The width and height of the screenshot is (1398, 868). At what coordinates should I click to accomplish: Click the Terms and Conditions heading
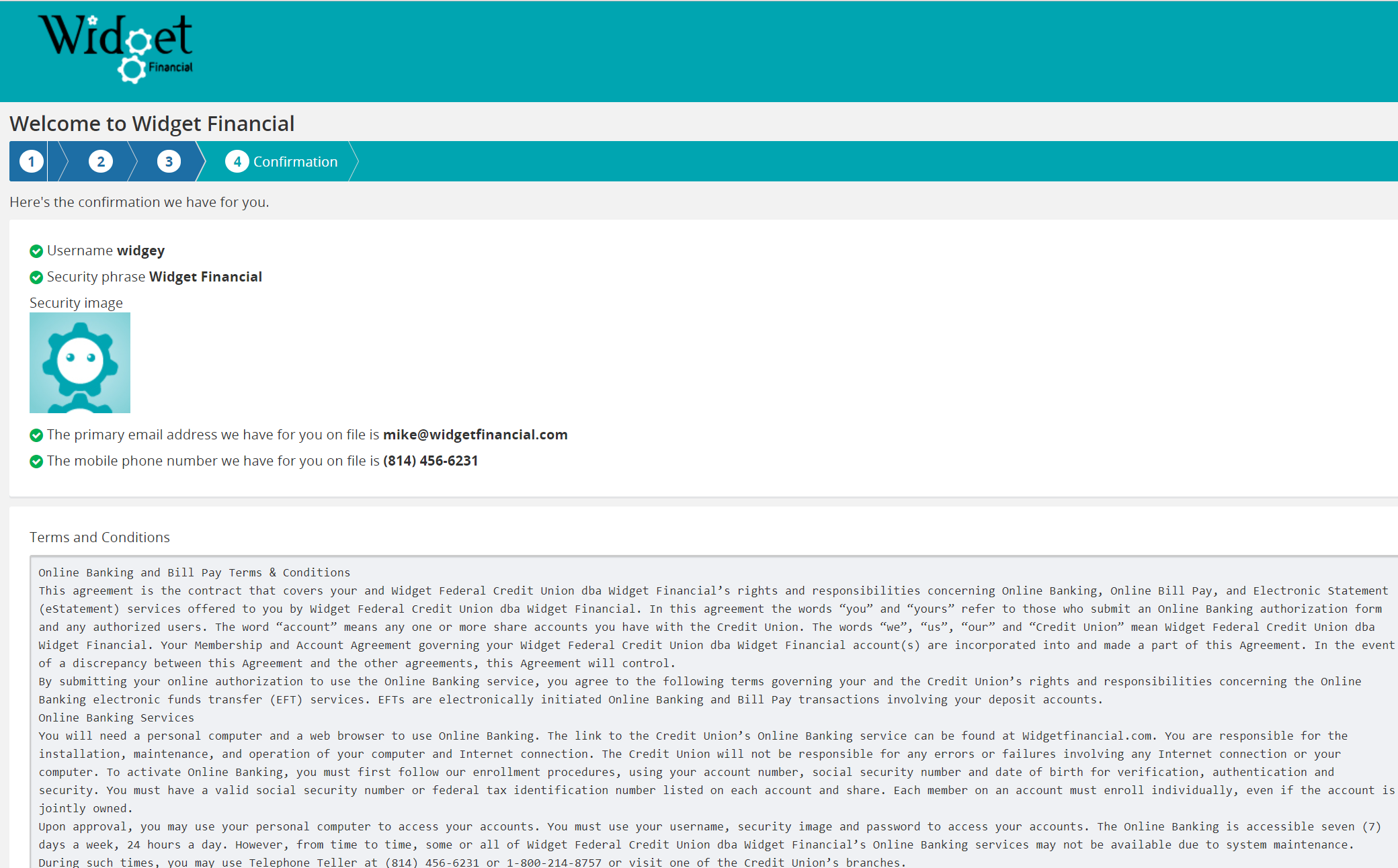point(99,537)
